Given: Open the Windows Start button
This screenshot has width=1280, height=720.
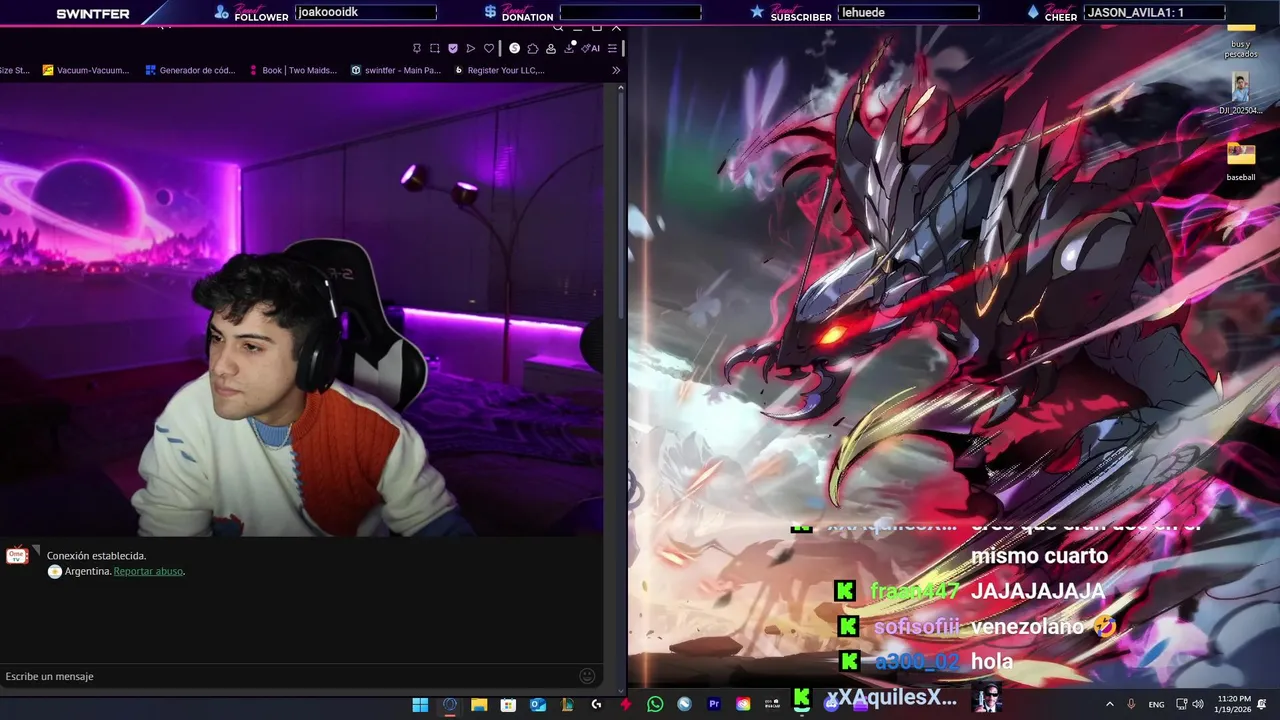Looking at the screenshot, I should 420,704.
